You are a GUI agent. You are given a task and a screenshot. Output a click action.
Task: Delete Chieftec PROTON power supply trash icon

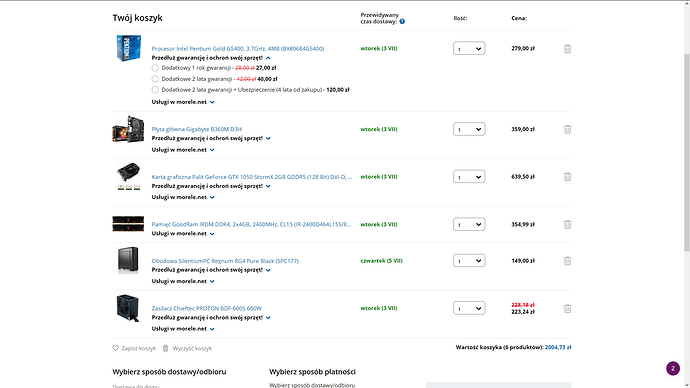click(567, 308)
